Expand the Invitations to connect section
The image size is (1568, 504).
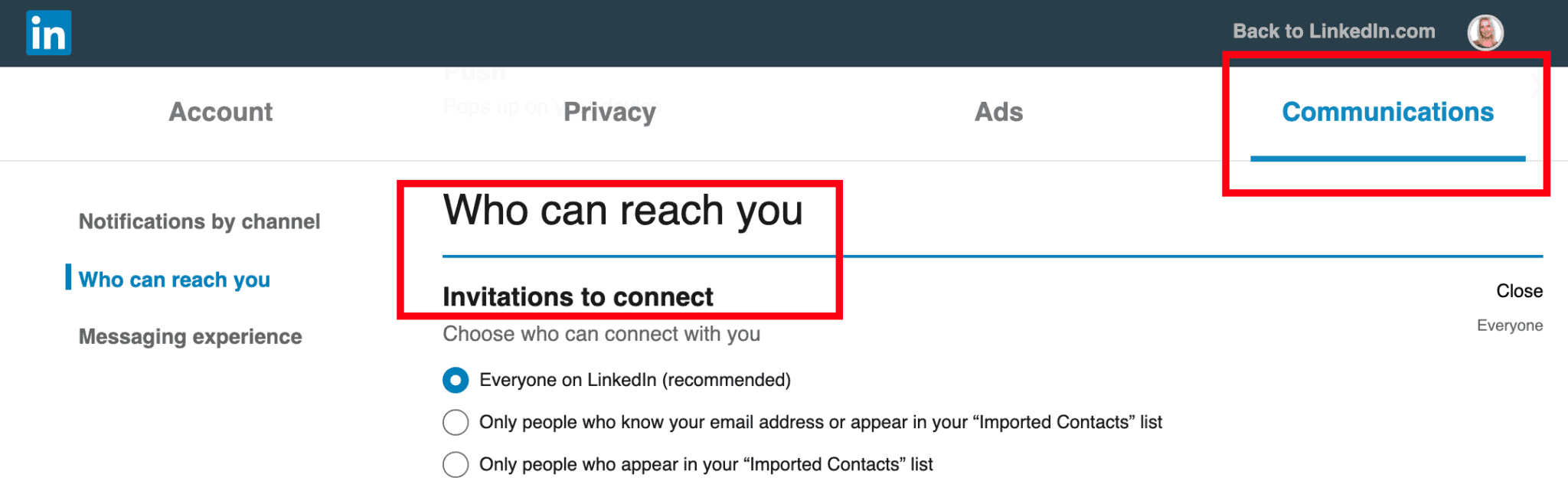click(x=578, y=297)
